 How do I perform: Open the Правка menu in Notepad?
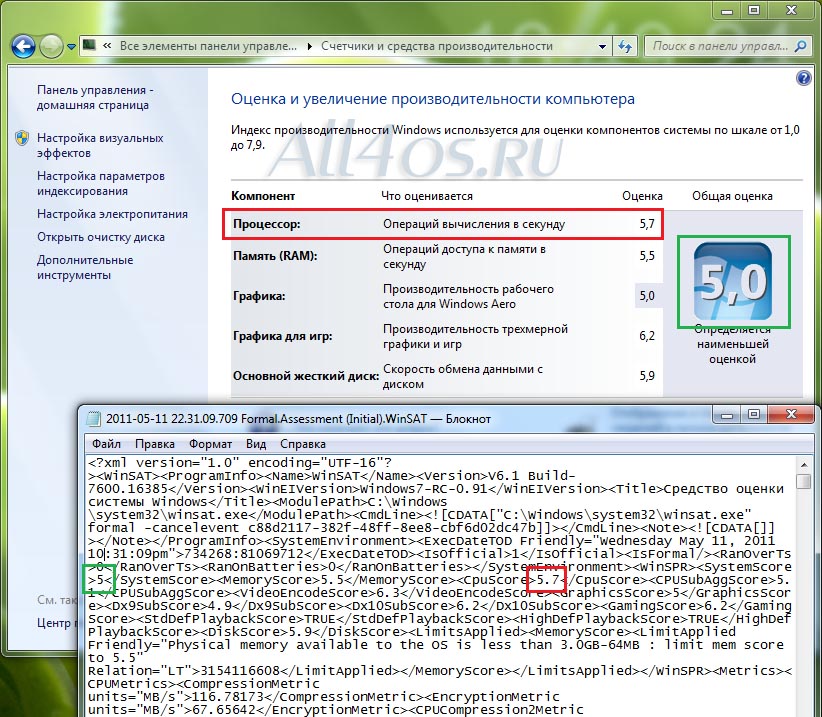coord(155,444)
